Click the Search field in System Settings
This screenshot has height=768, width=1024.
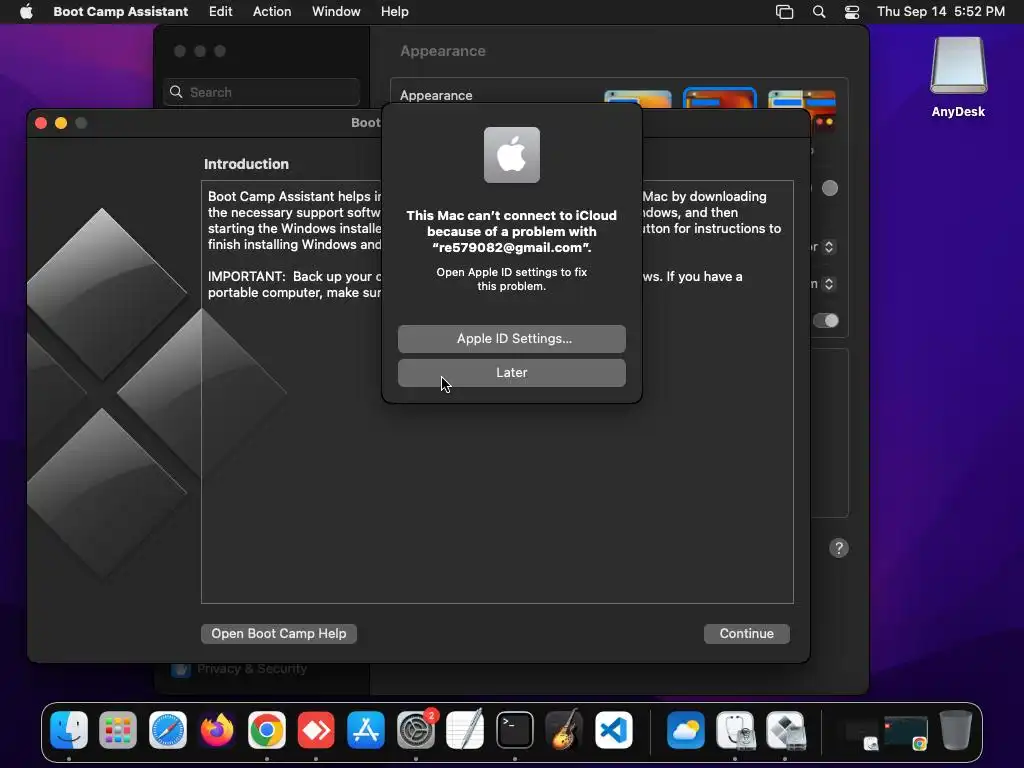tap(261, 92)
